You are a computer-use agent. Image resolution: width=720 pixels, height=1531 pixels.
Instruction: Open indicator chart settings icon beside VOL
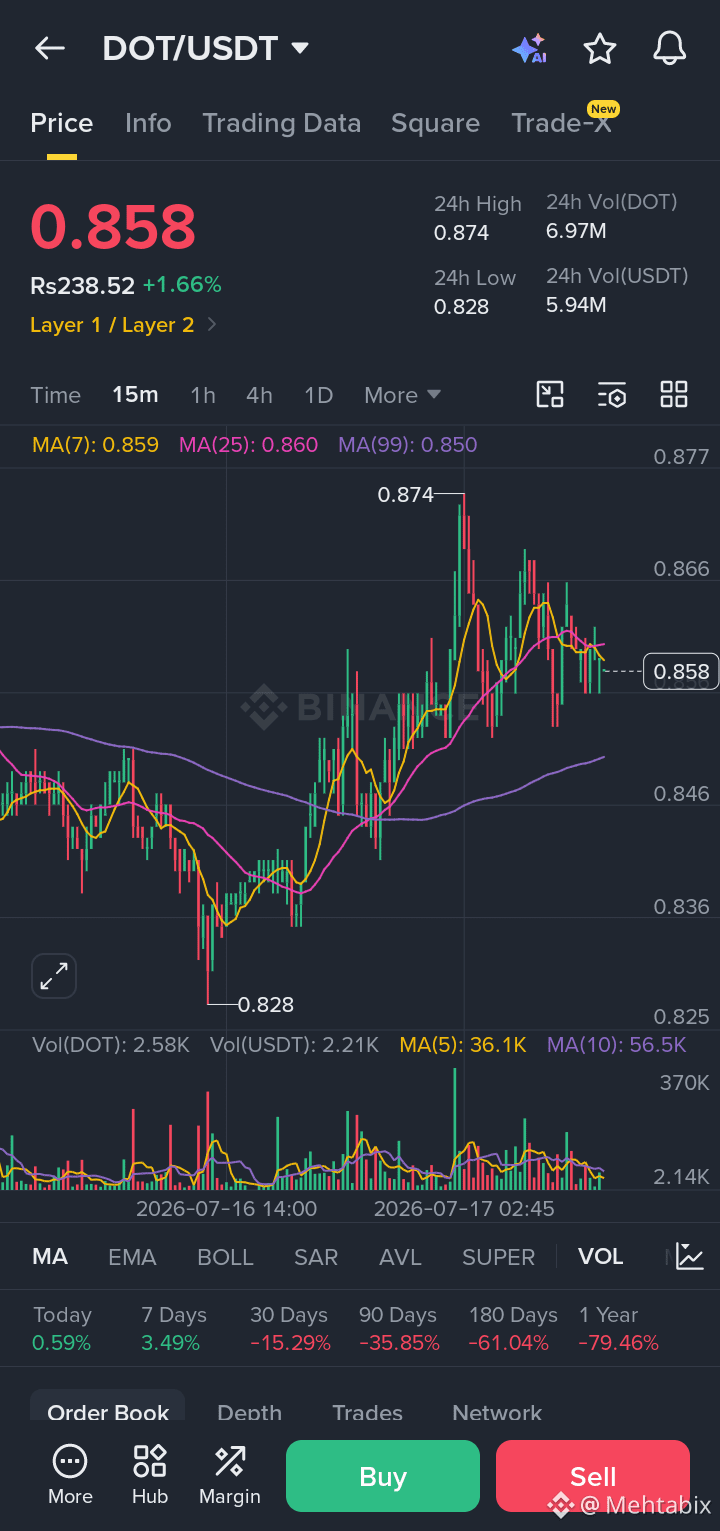click(690, 1256)
